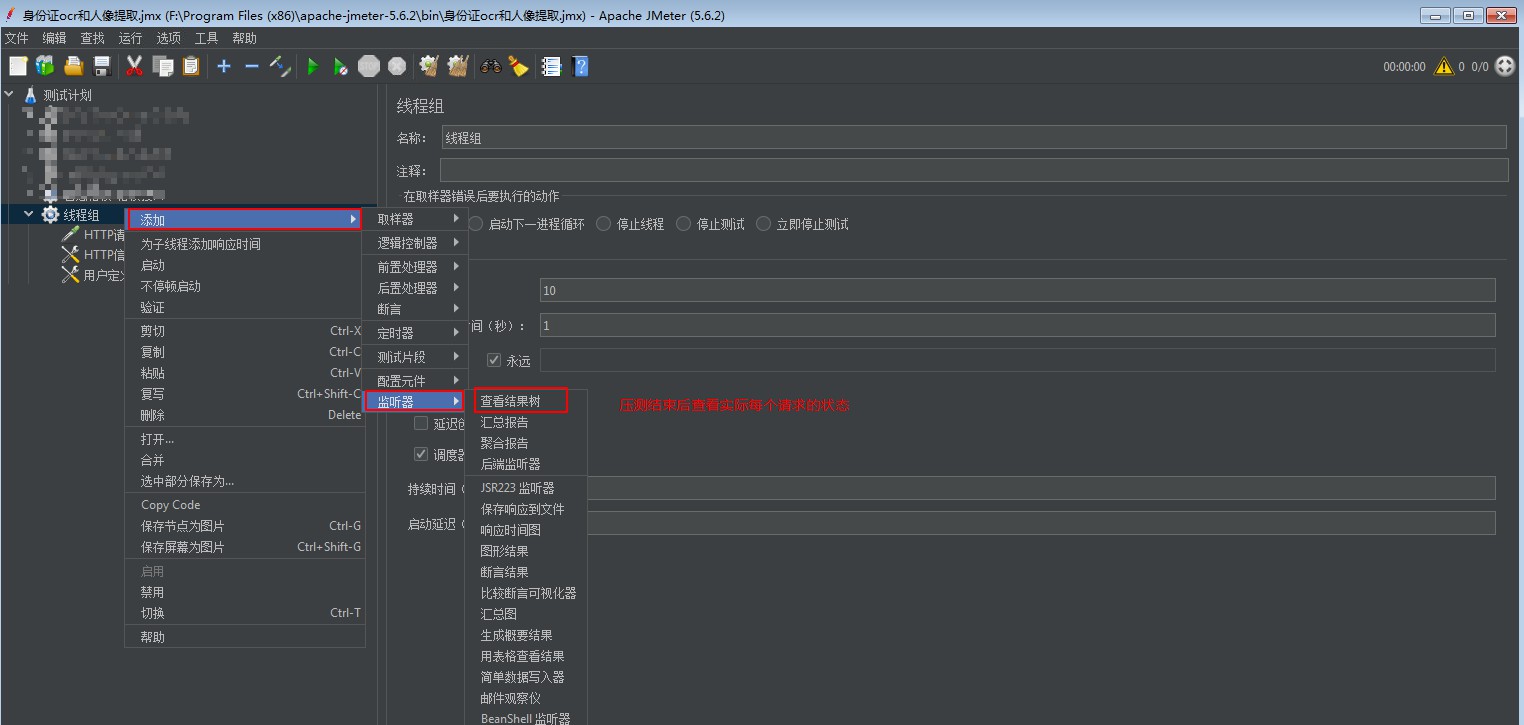Uncheck the 永远 loop checkbox

tap(494, 360)
